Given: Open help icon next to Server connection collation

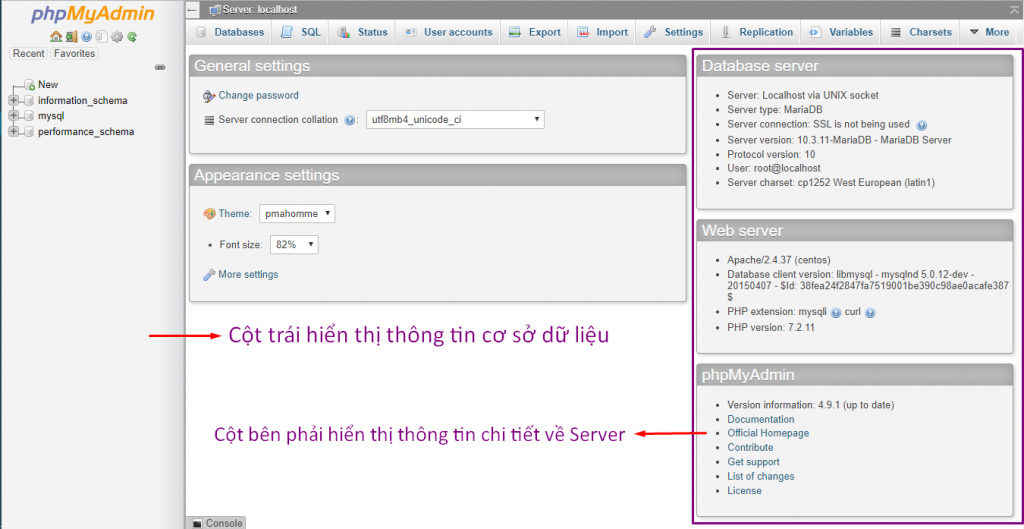Looking at the screenshot, I should pyautogui.click(x=349, y=120).
